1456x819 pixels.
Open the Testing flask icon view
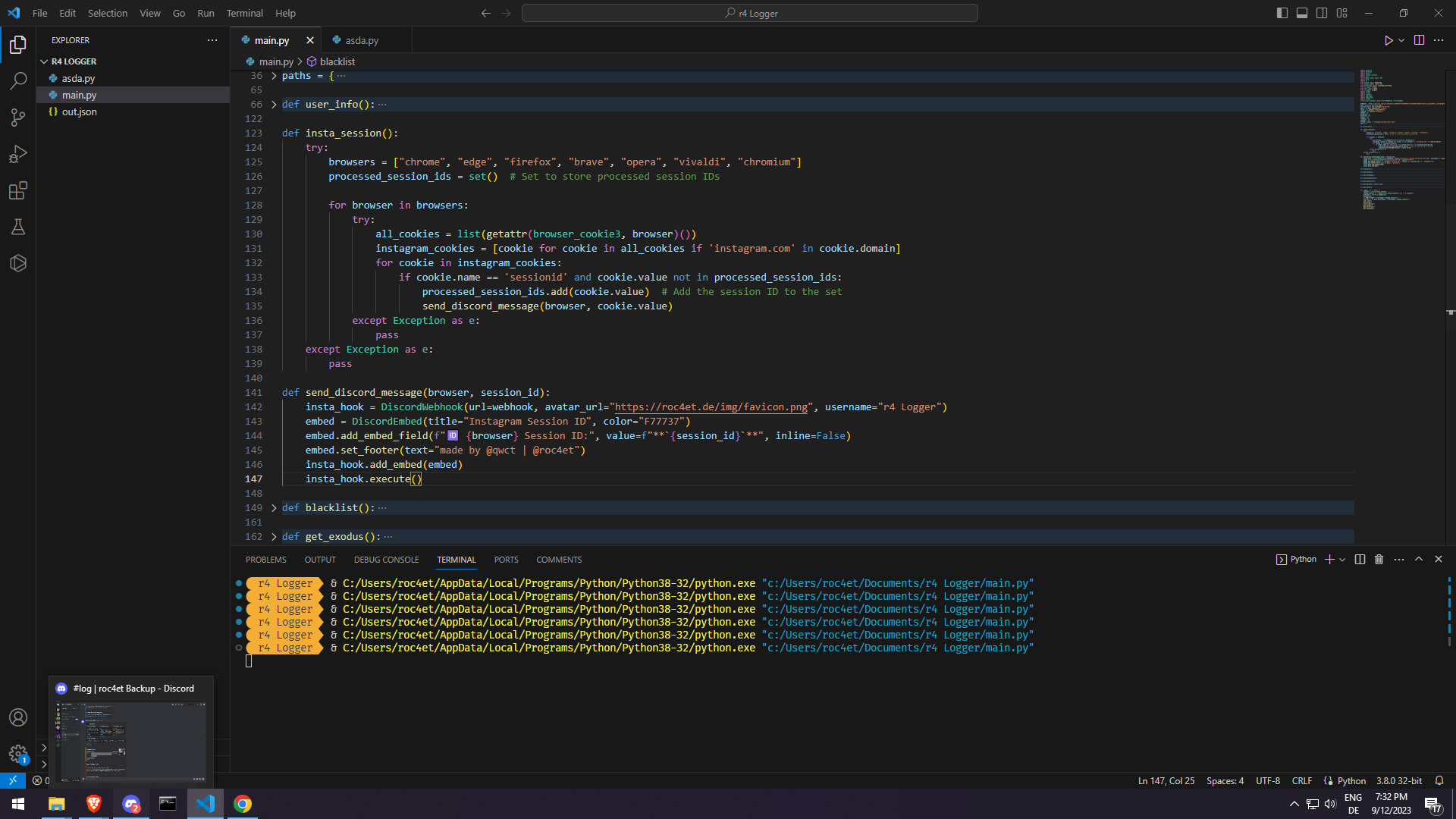[x=18, y=227]
